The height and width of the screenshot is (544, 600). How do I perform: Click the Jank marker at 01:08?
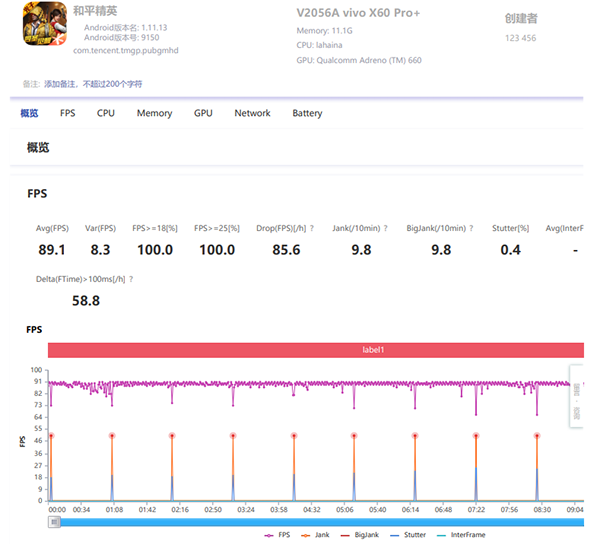tap(111, 435)
